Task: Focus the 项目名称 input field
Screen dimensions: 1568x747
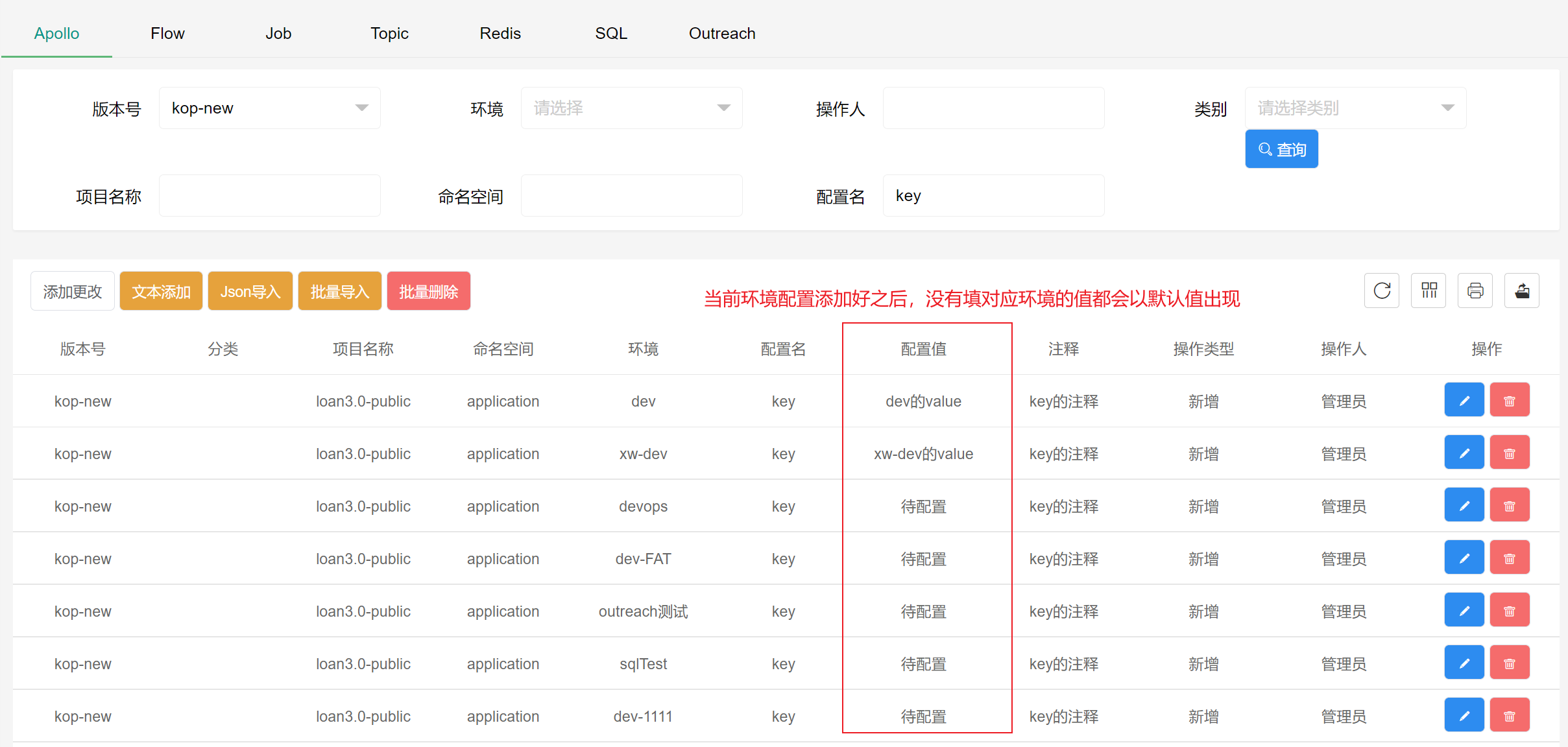Action: coord(269,196)
